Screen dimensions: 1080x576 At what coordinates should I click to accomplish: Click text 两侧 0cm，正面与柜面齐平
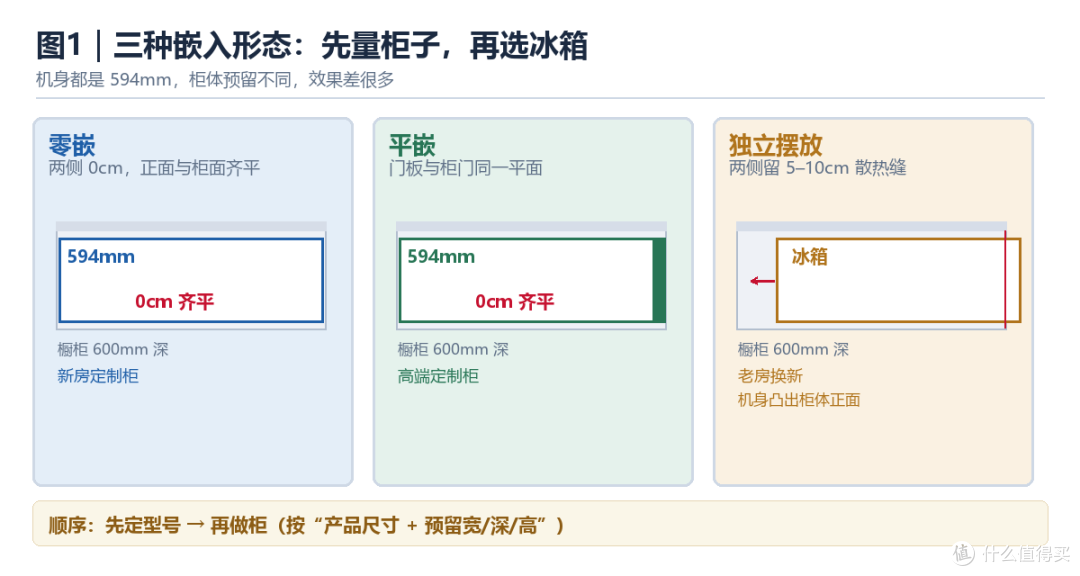[154, 168]
